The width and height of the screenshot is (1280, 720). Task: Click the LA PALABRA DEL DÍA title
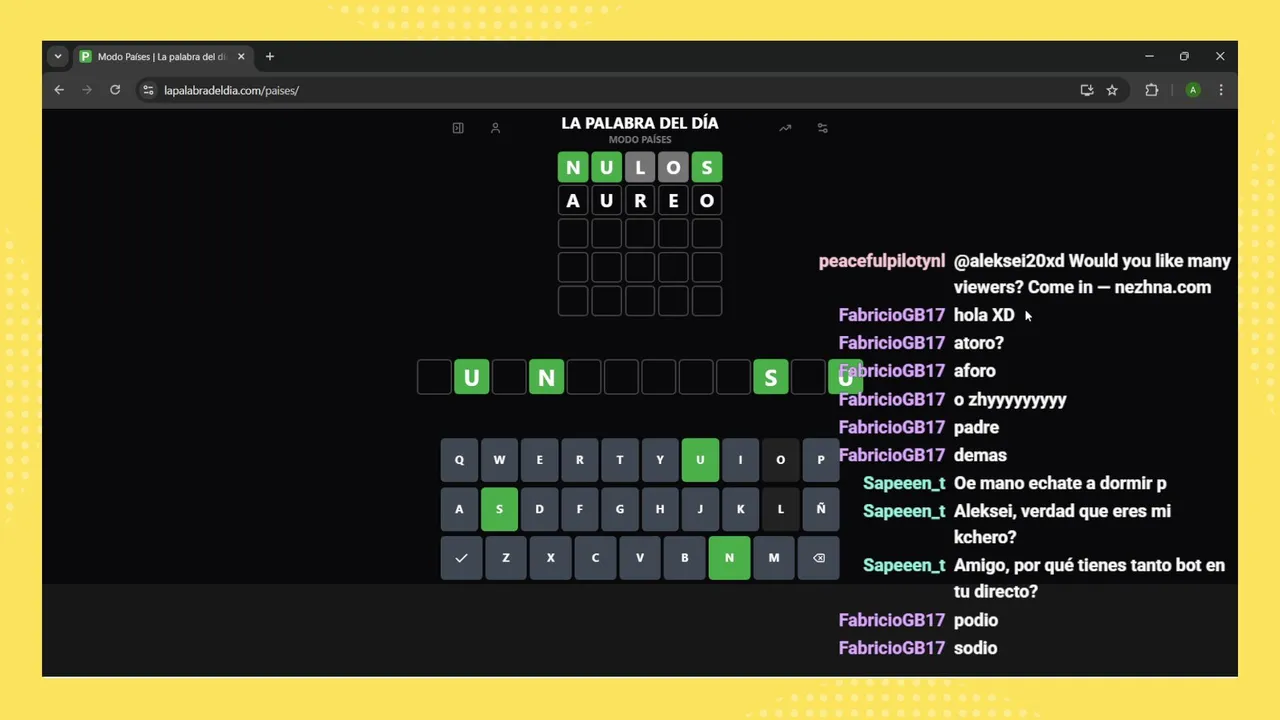coord(640,123)
